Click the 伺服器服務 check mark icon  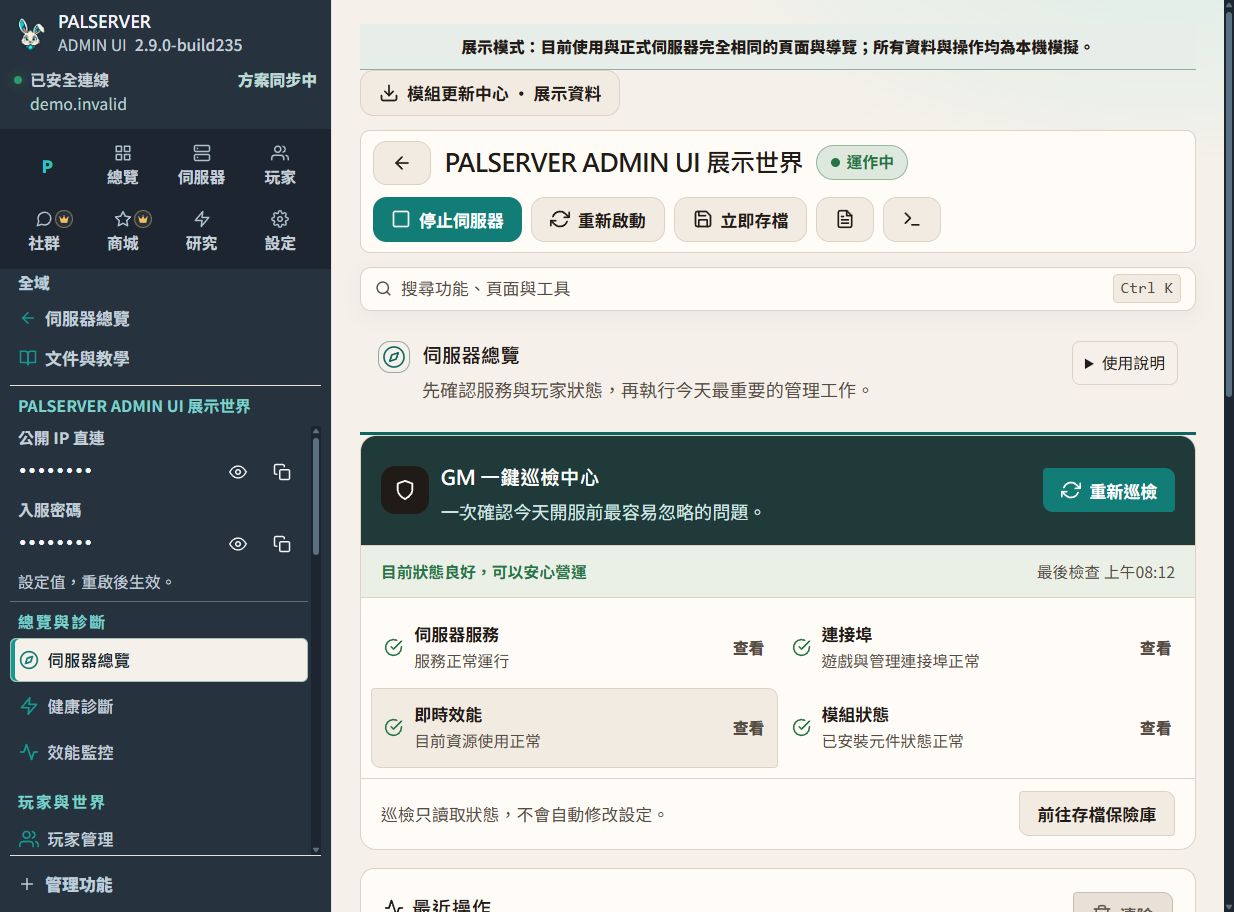[x=394, y=648]
